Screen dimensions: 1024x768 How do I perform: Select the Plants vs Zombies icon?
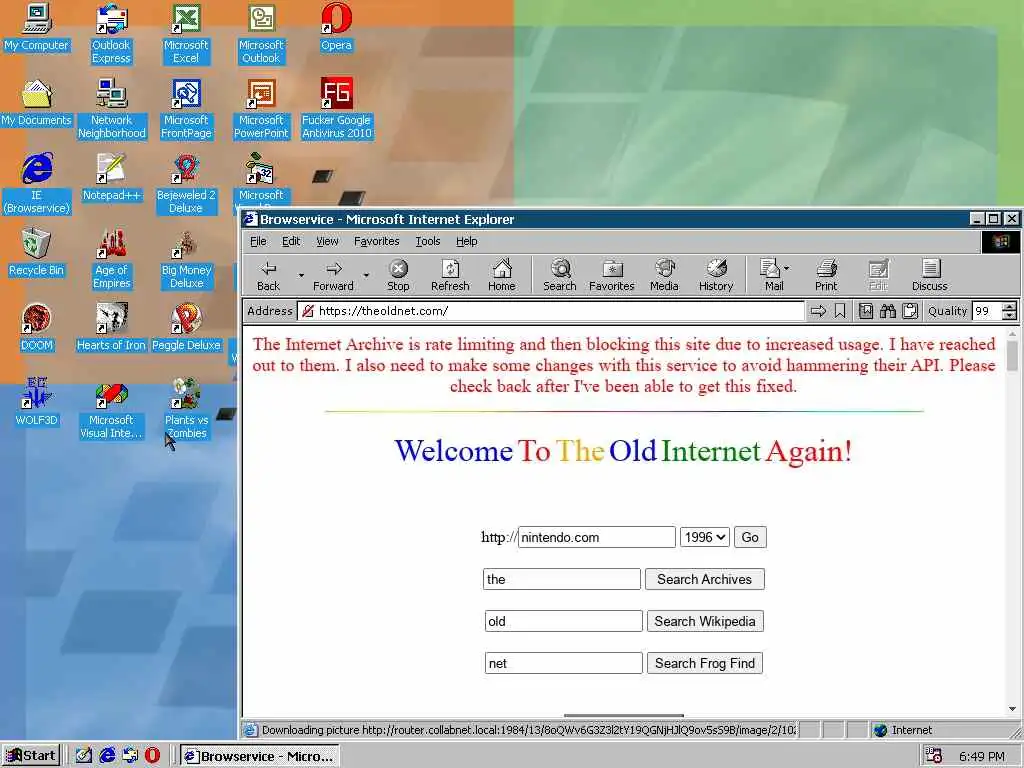coord(186,409)
